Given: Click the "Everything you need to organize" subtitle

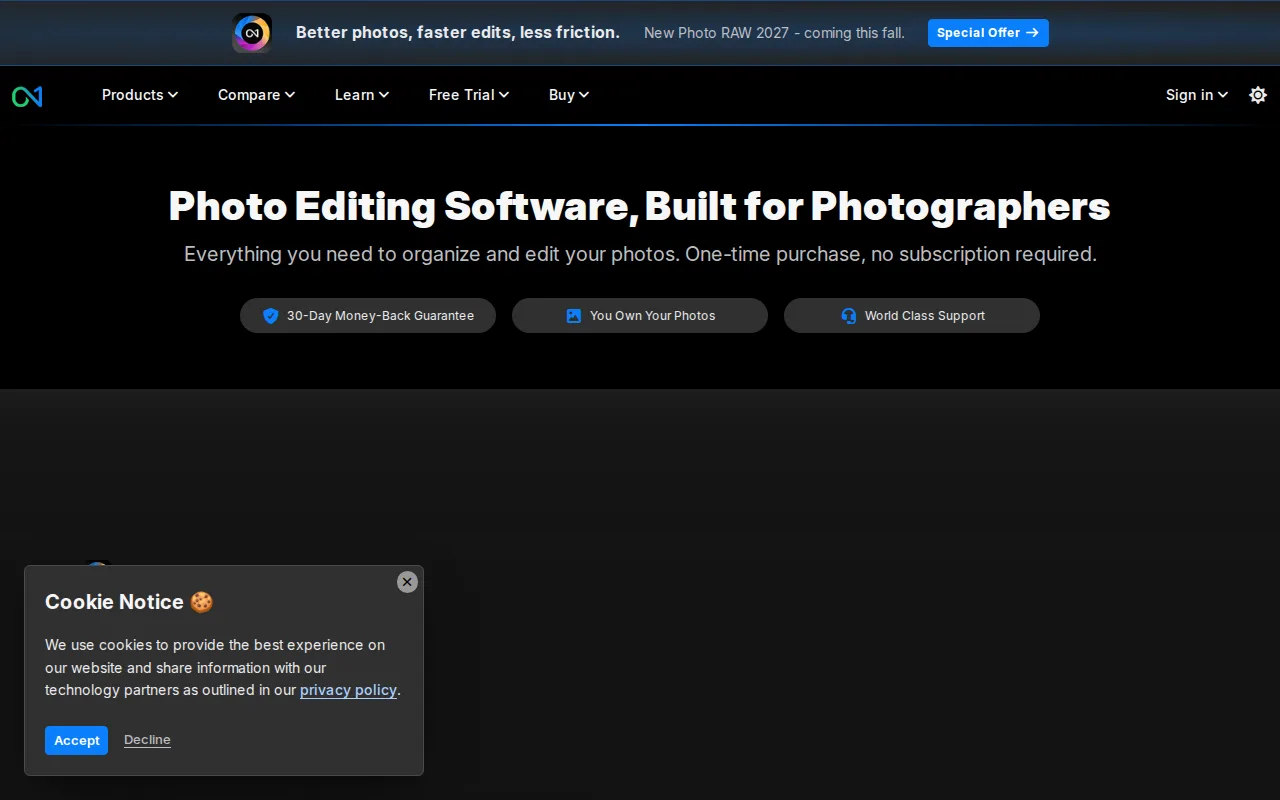Looking at the screenshot, I should click(640, 254).
